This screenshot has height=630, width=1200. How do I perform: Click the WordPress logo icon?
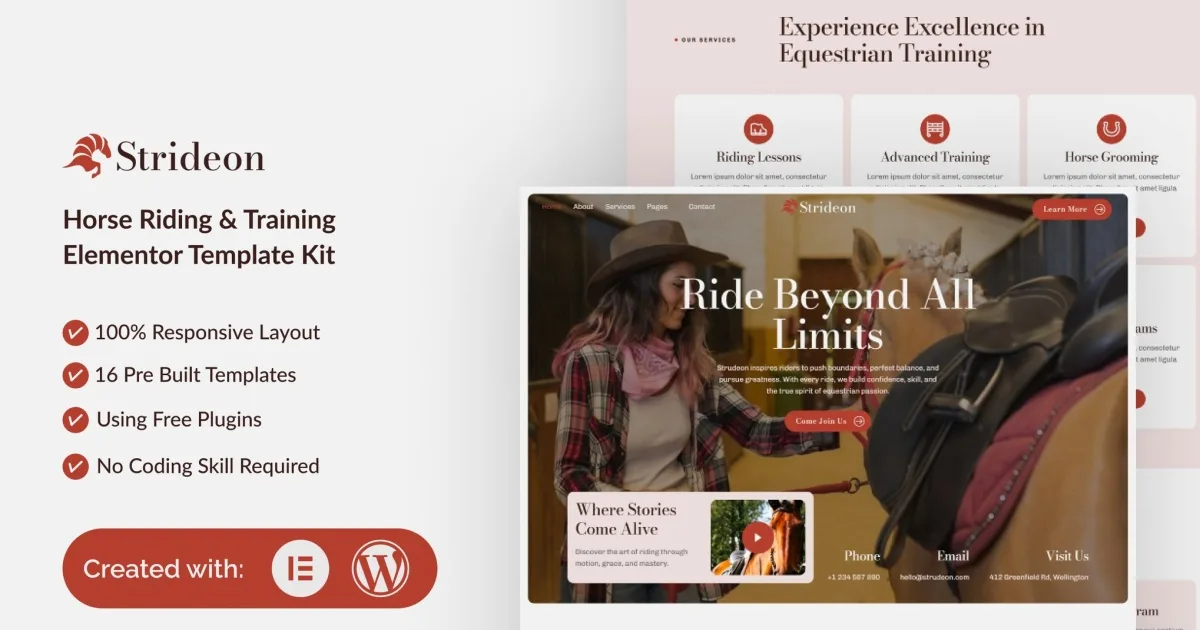click(380, 568)
